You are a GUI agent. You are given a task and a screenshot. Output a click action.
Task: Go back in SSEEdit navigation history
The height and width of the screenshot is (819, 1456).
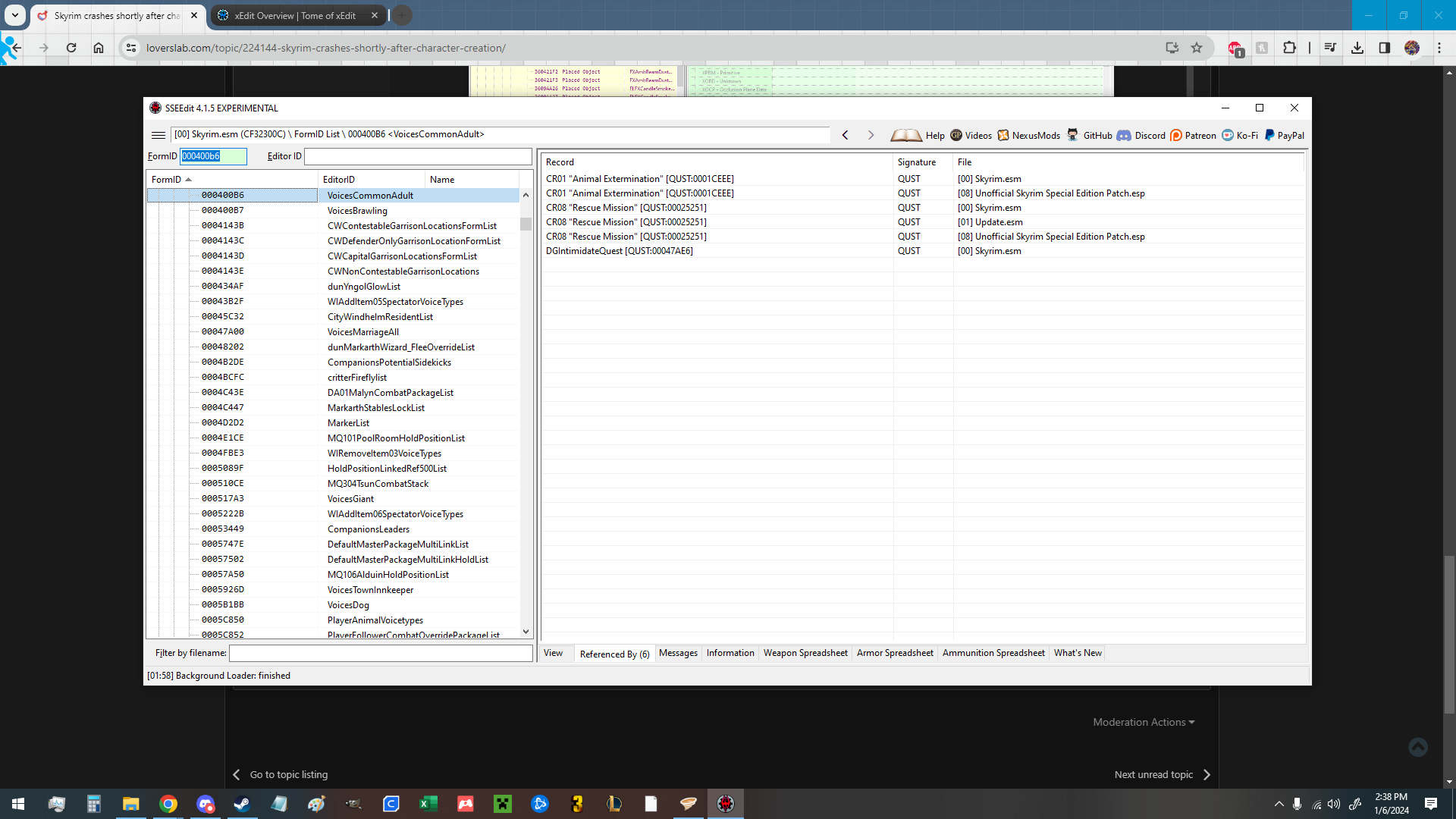pyautogui.click(x=846, y=135)
